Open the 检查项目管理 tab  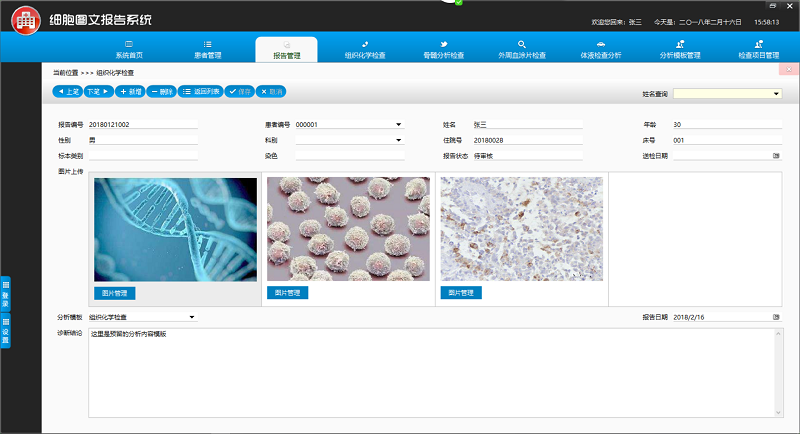coord(759,49)
